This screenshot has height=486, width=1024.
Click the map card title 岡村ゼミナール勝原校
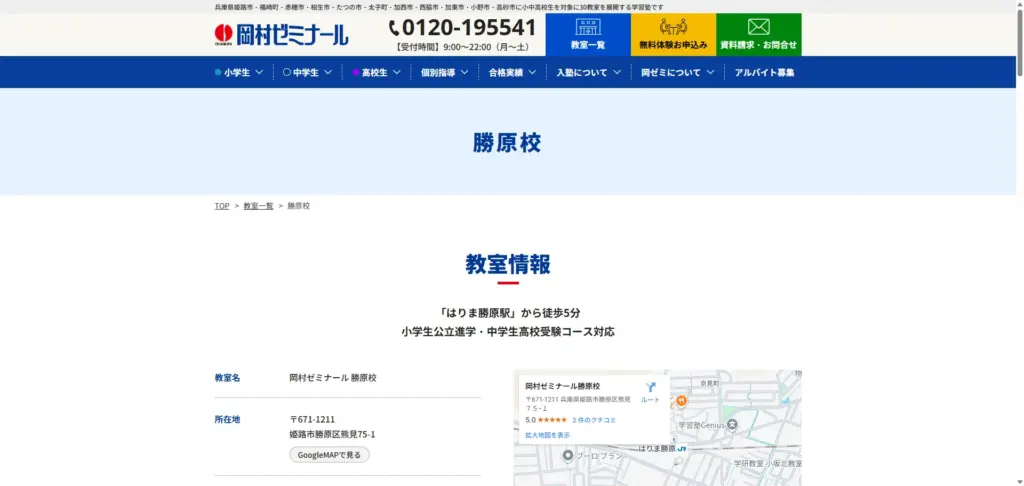click(x=562, y=386)
